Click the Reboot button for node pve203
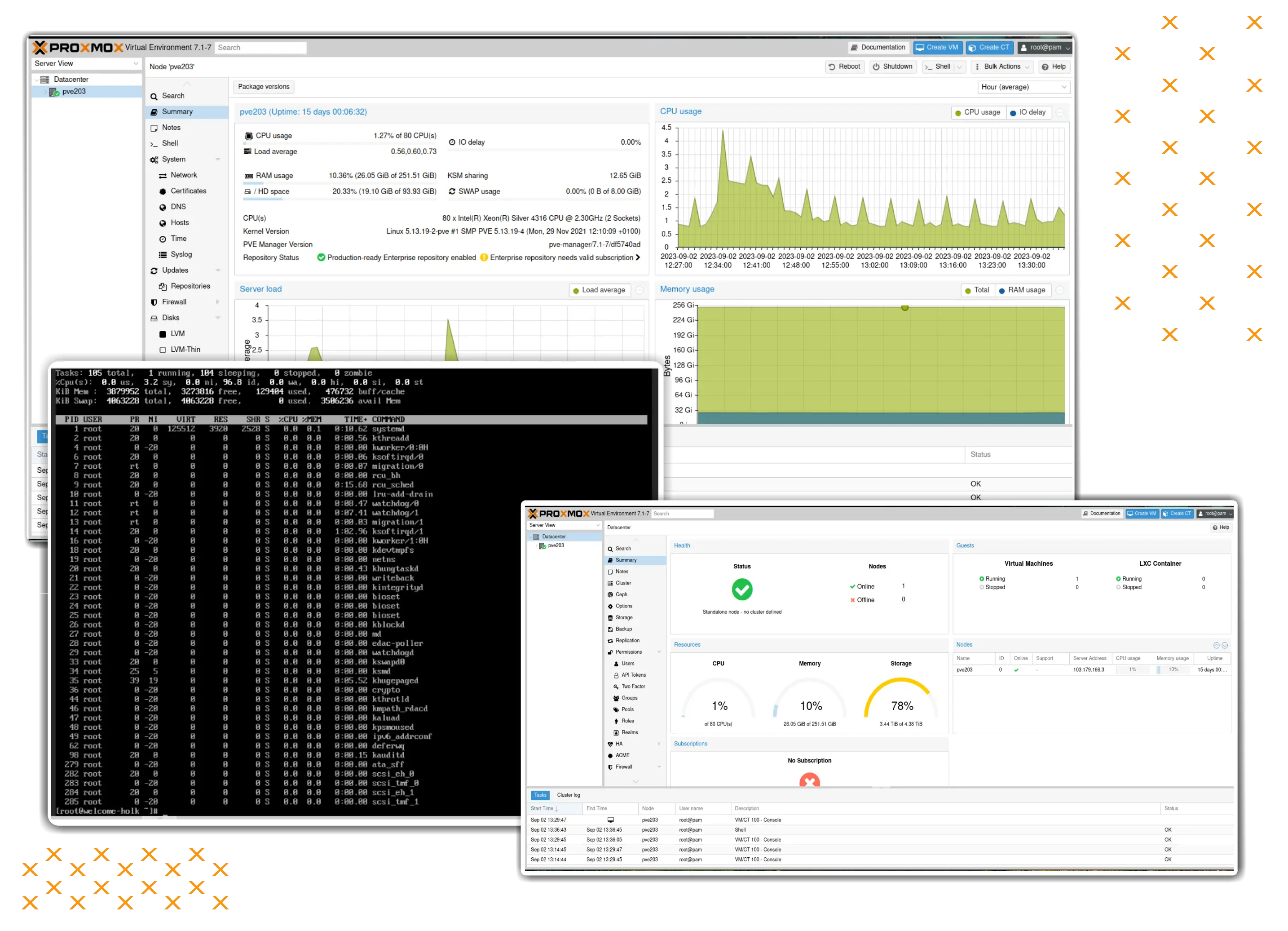Image resolution: width=1288 pixels, height=931 pixels. [844, 66]
